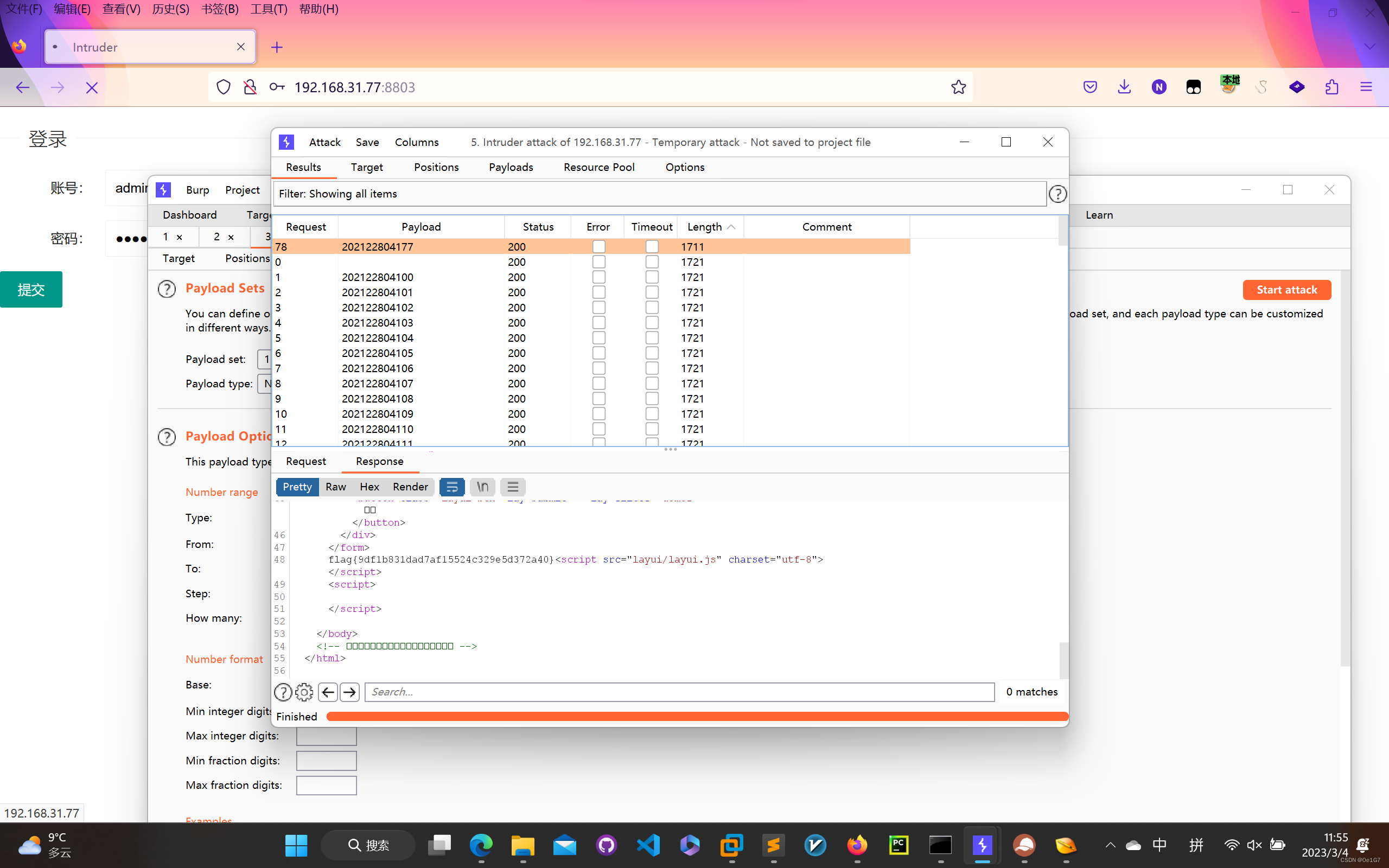
Task: Toggle Timeout checkbox for payload 202122804108
Action: [x=652, y=398]
